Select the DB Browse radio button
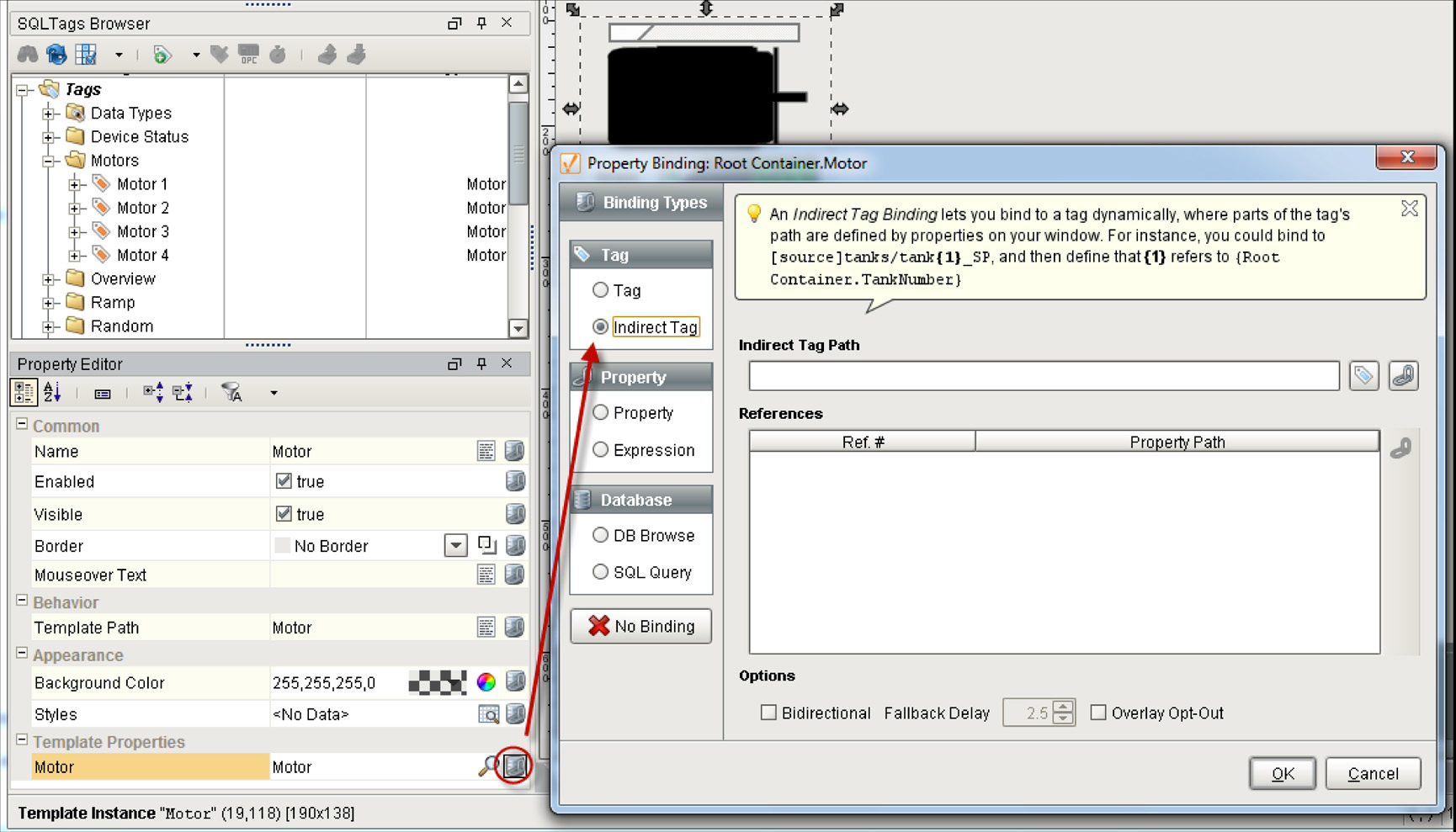The height and width of the screenshot is (832, 1456). pyautogui.click(x=600, y=535)
